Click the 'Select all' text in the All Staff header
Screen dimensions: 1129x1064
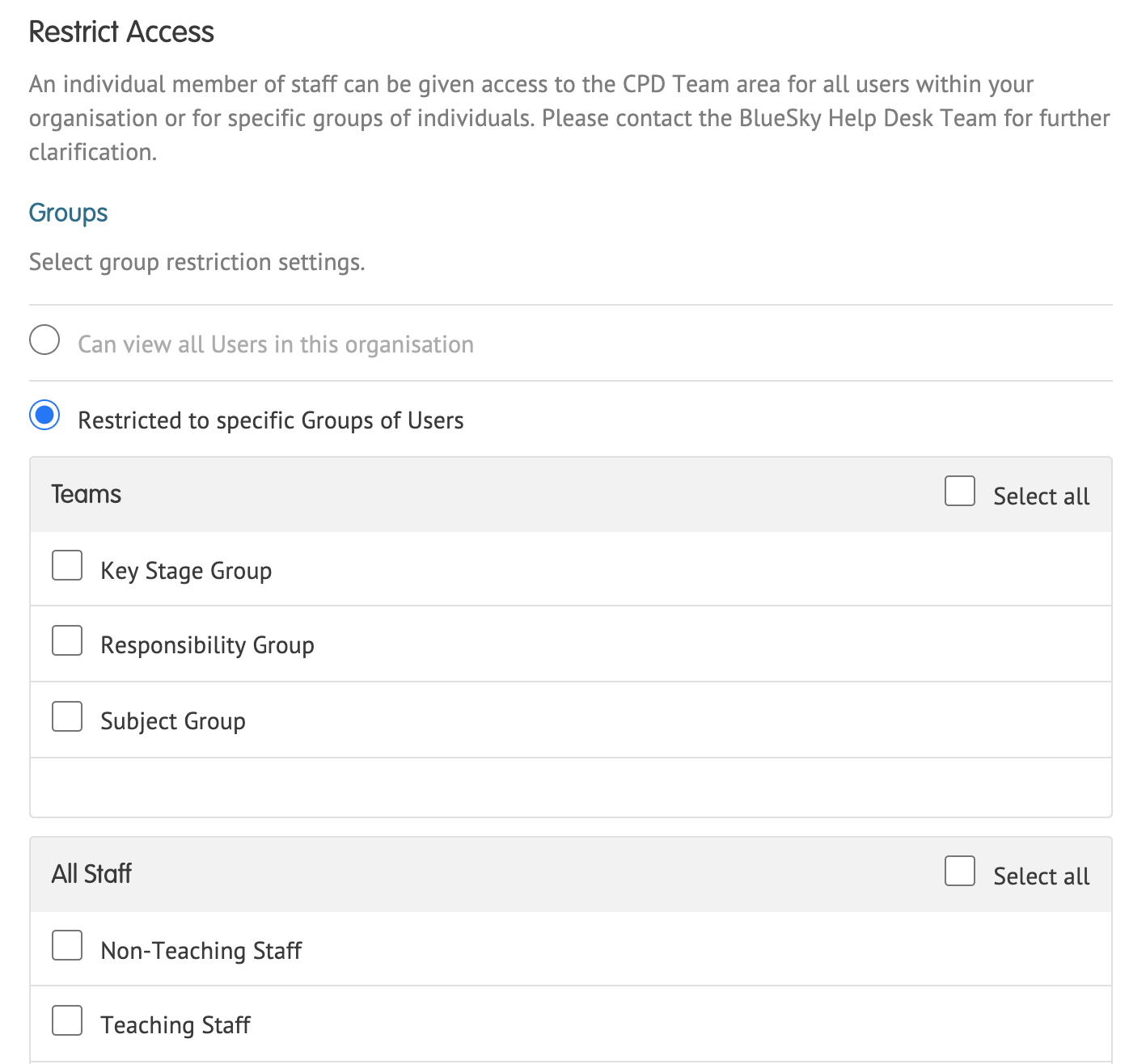[1041, 876]
